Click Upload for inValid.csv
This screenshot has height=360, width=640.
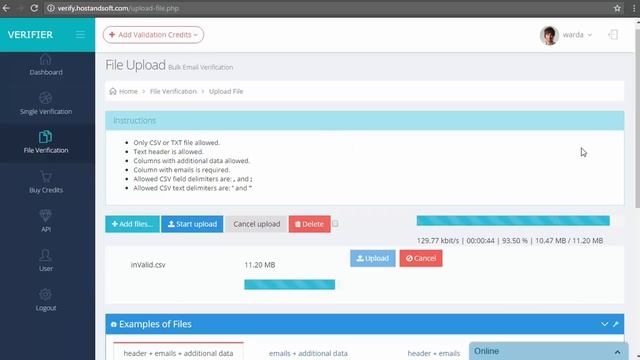click(373, 258)
